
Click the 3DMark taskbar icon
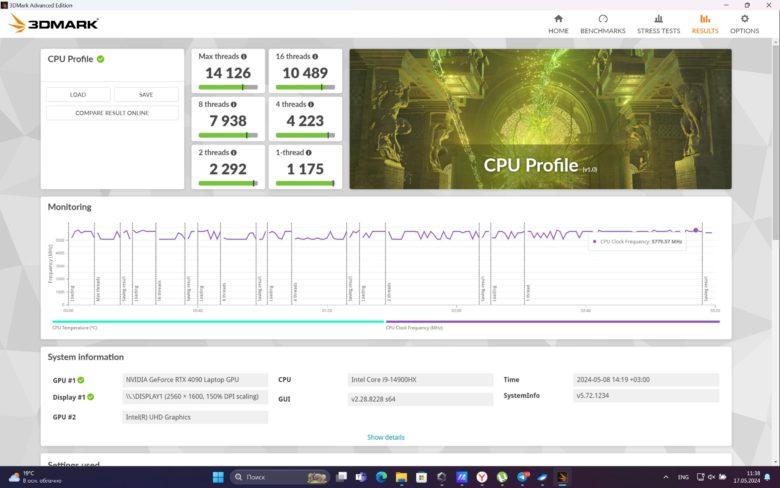562,477
